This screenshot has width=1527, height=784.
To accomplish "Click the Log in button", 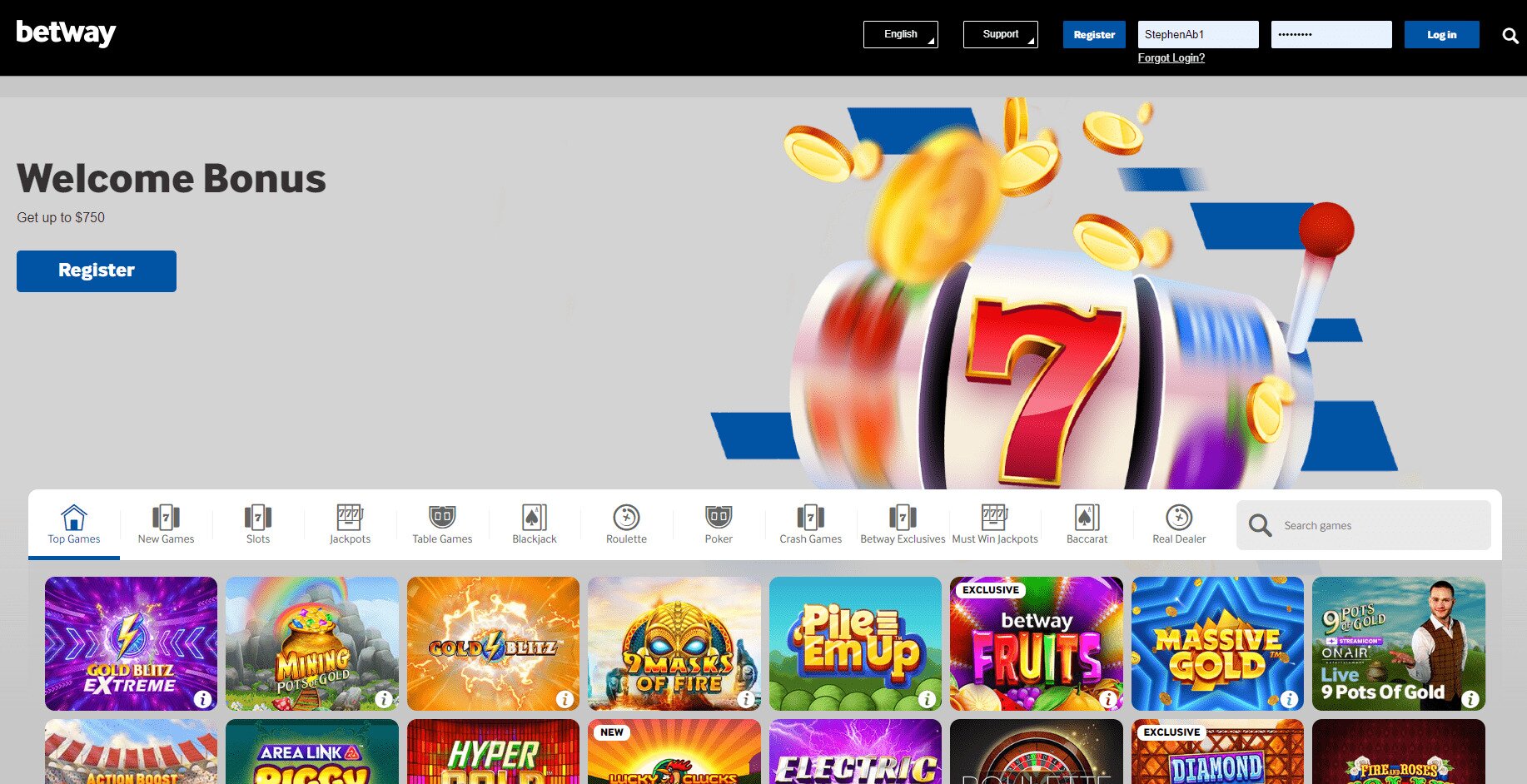I will [1441, 35].
